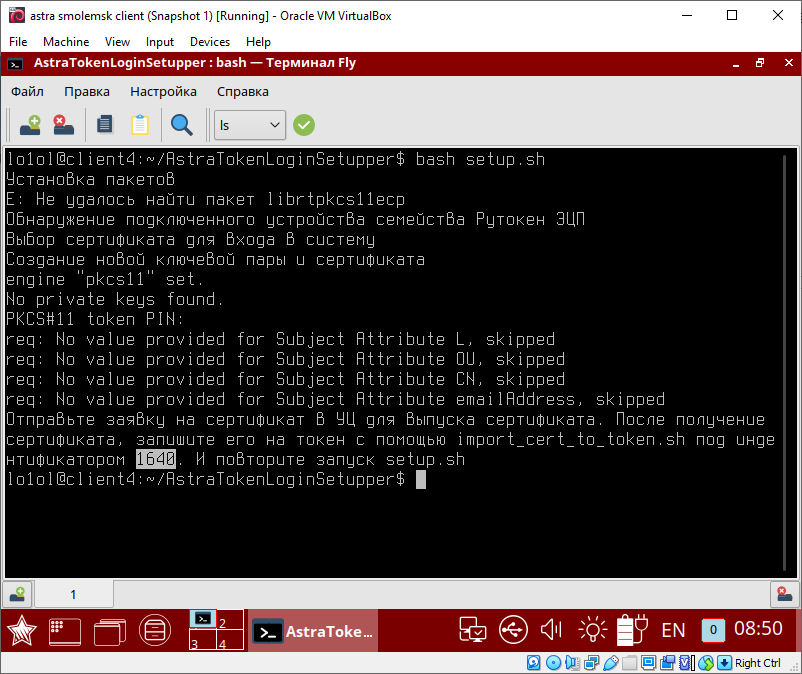
Task: Open network connection tray icon
Action: coord(472,630)
